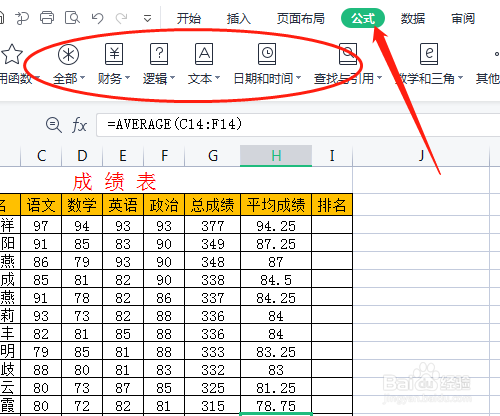Click the 查找与引用 functions icon
Viewport: 500px width, 416px height.
(x=348, y=54)
